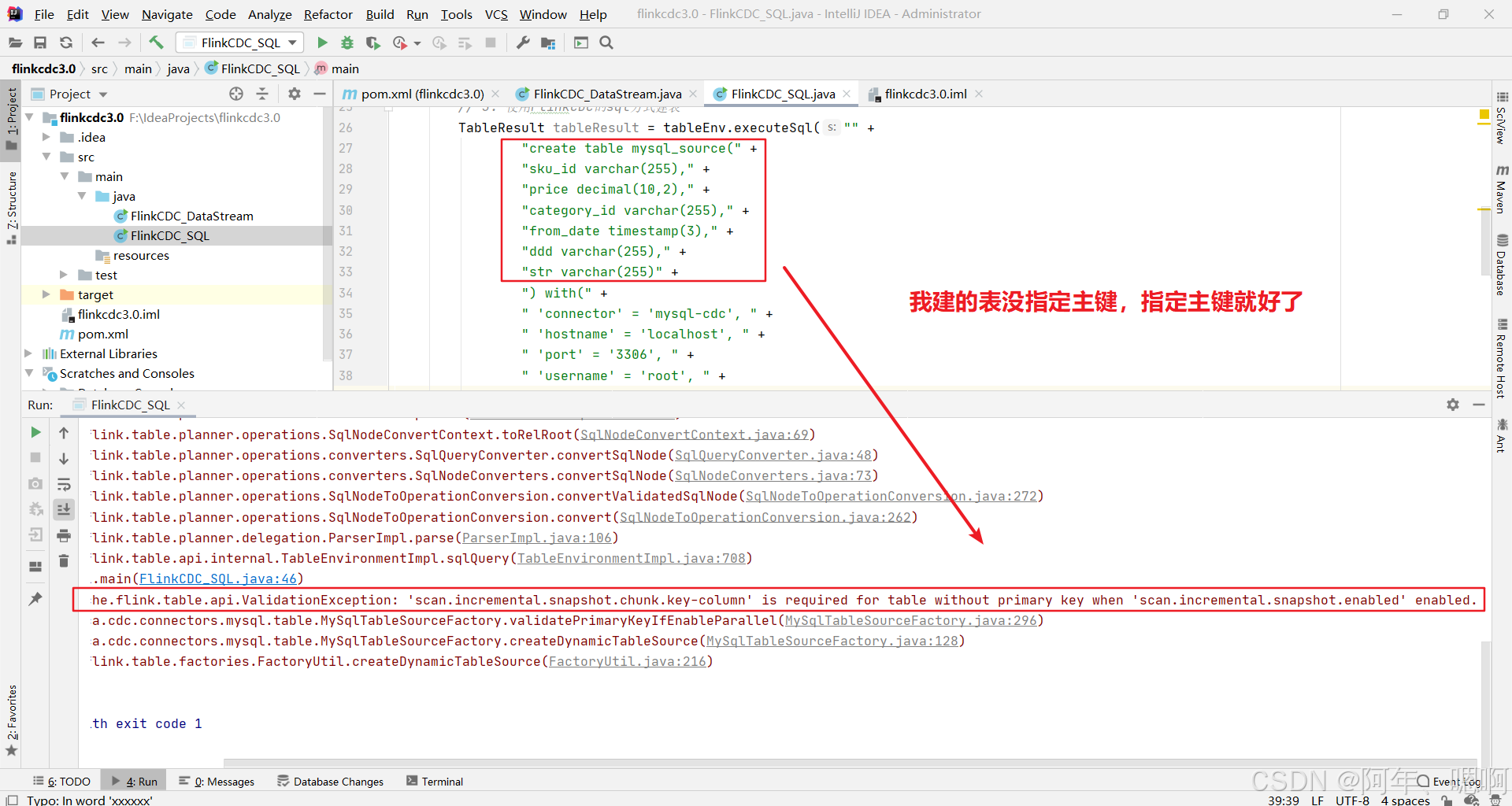The height and width of the screenshot is (806, 1512).
Task: Jump down the stack trace in Run panel
Action: coord(64,458)
